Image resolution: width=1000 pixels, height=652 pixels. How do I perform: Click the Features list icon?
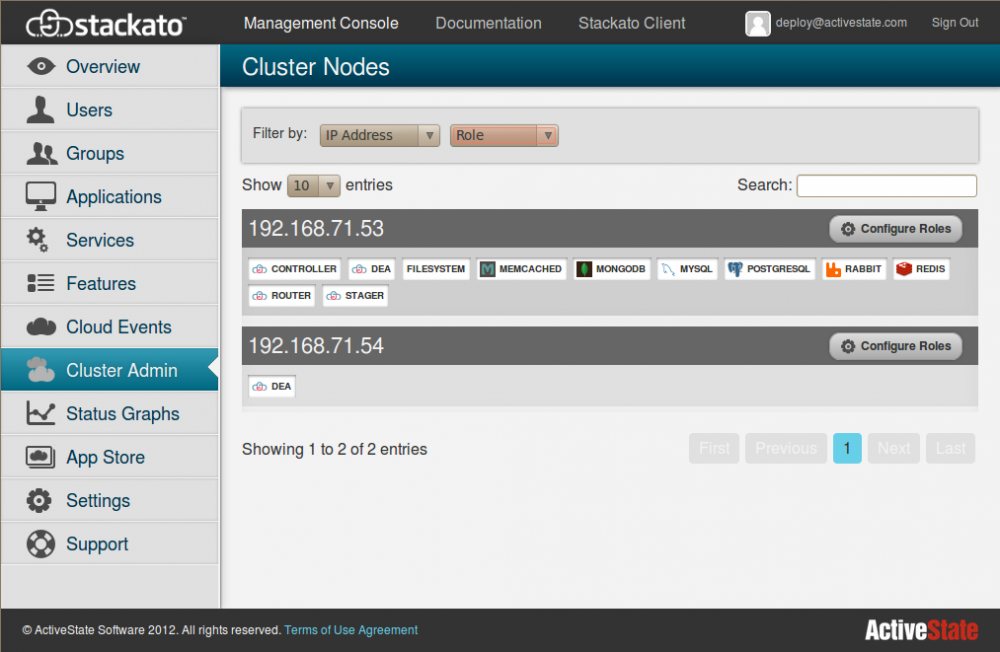41,283
